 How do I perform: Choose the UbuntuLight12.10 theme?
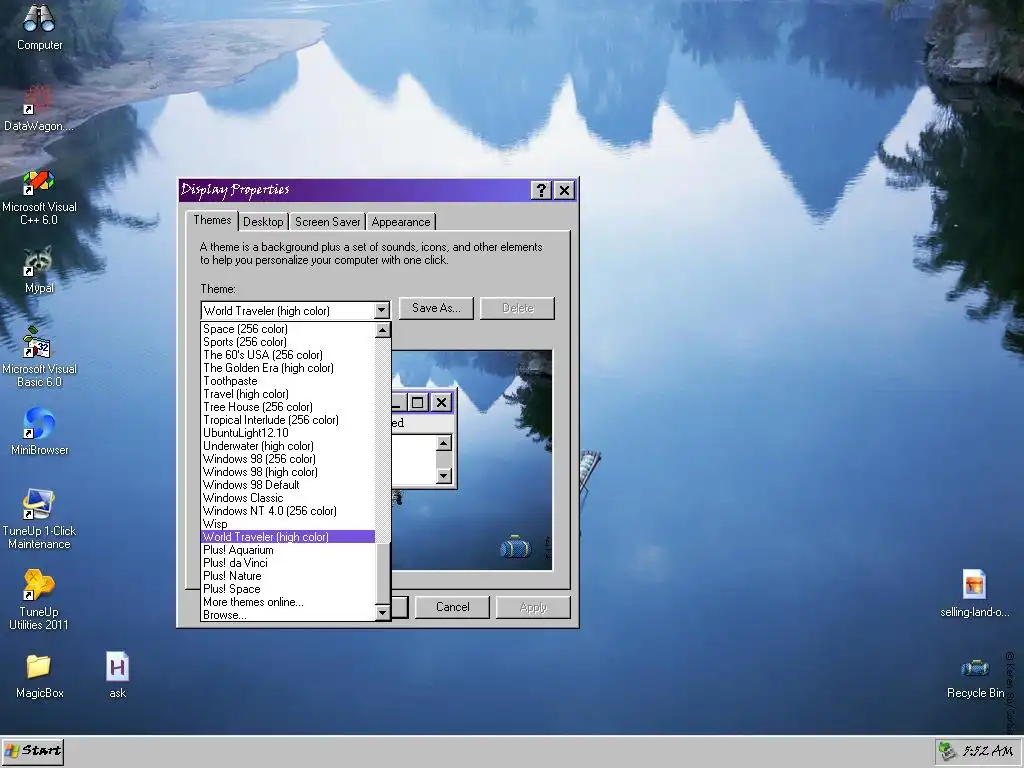[288, 433]
